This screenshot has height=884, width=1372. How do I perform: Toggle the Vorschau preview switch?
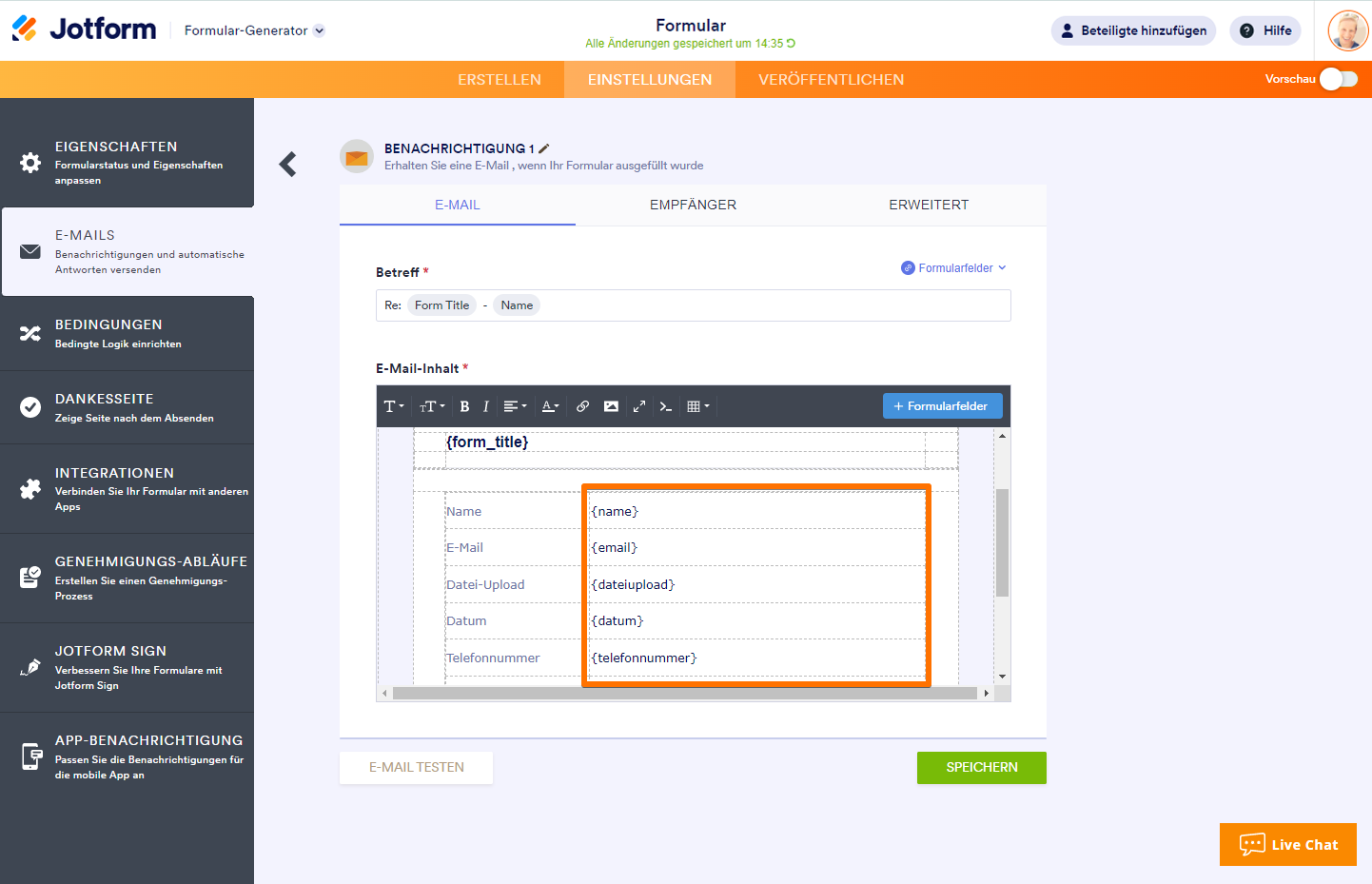1339,79
